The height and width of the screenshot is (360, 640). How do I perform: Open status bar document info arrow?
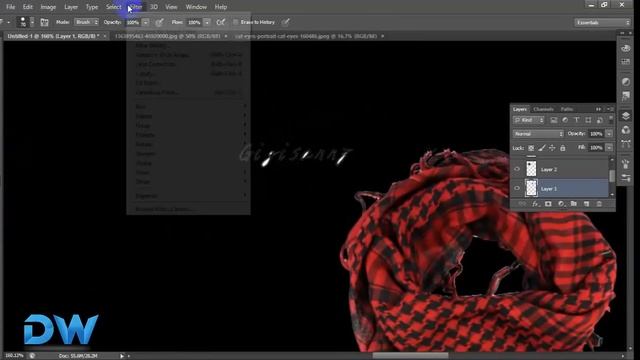pyautogui.click(x=122, y=356)
